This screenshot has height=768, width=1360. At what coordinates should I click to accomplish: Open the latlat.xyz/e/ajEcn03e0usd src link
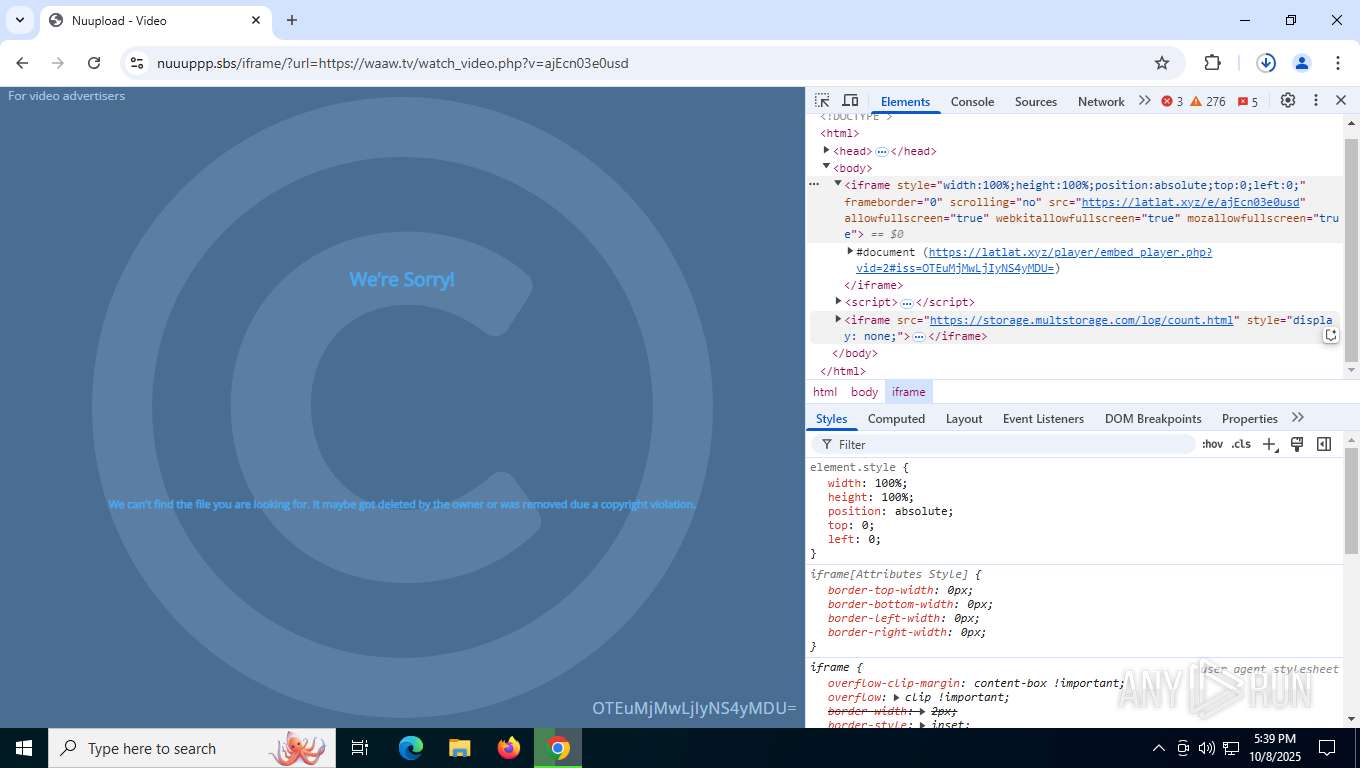1191,202
